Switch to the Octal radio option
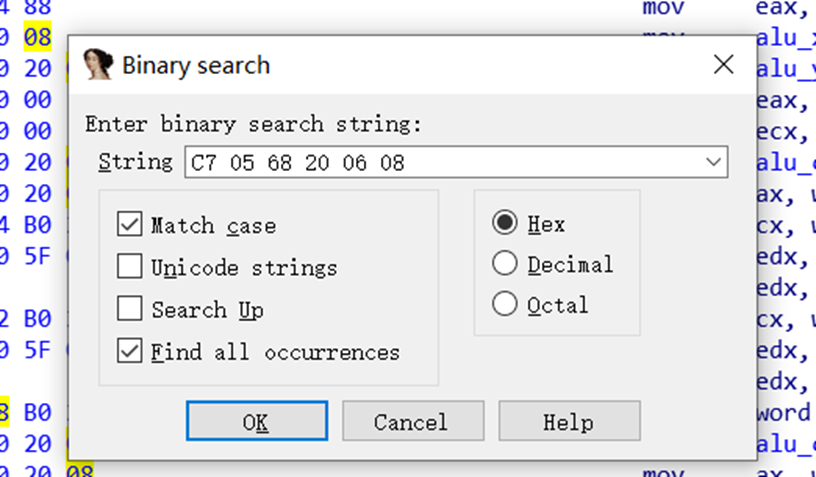Viewport: 816px width, 477px height. pos(506,304)
